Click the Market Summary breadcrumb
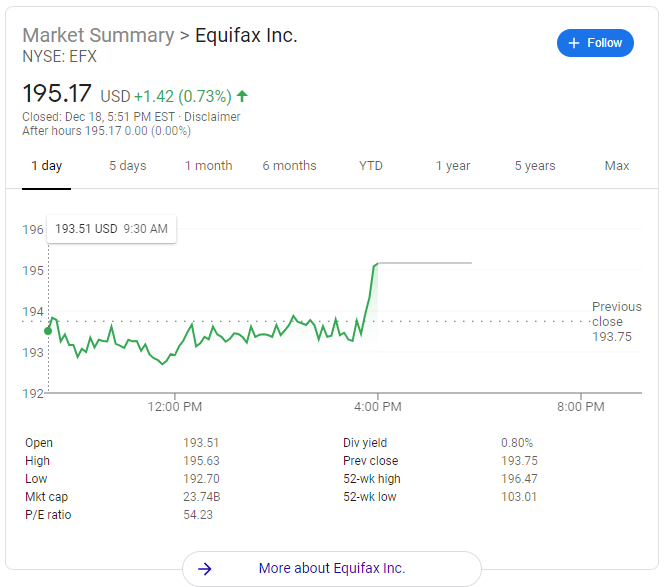Screen dimensions: 669x587 click(98, 35)
